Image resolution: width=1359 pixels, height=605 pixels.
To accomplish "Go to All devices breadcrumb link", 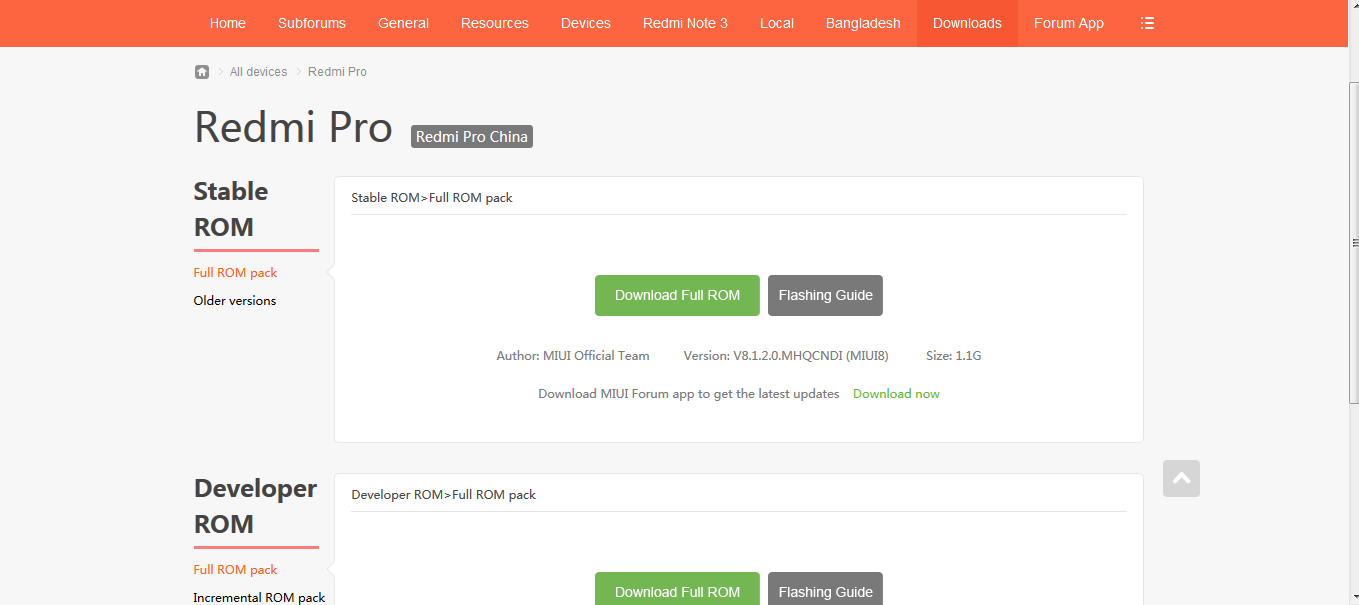I will coord(258,72).
